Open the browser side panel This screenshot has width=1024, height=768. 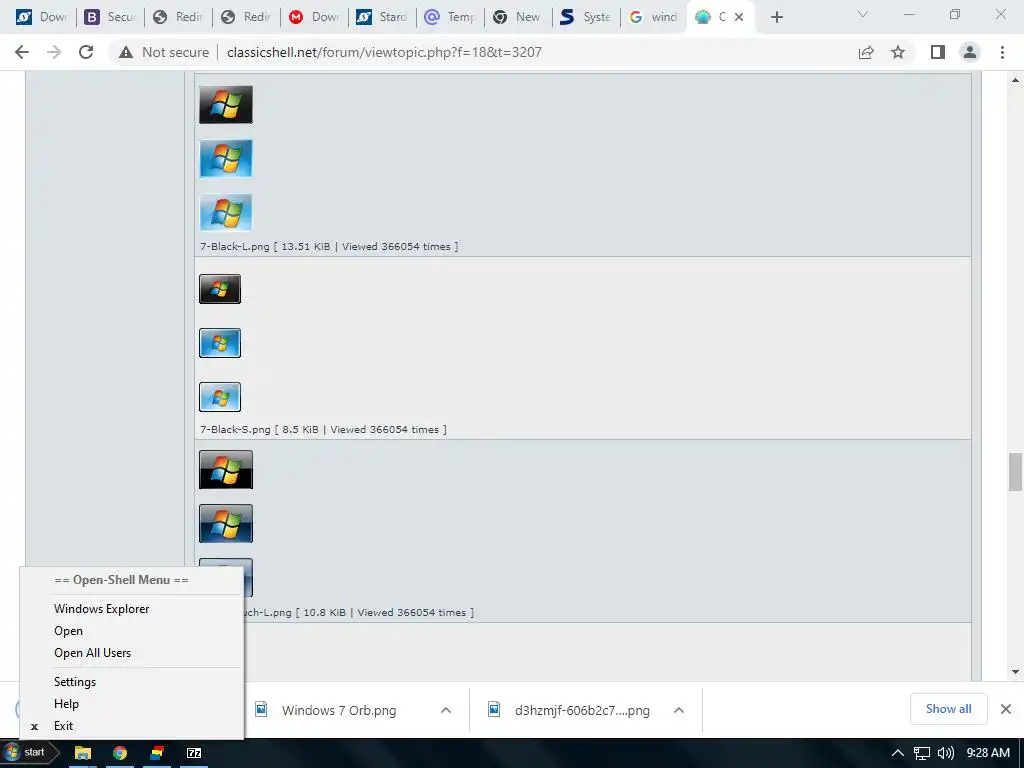coord(938,52)
